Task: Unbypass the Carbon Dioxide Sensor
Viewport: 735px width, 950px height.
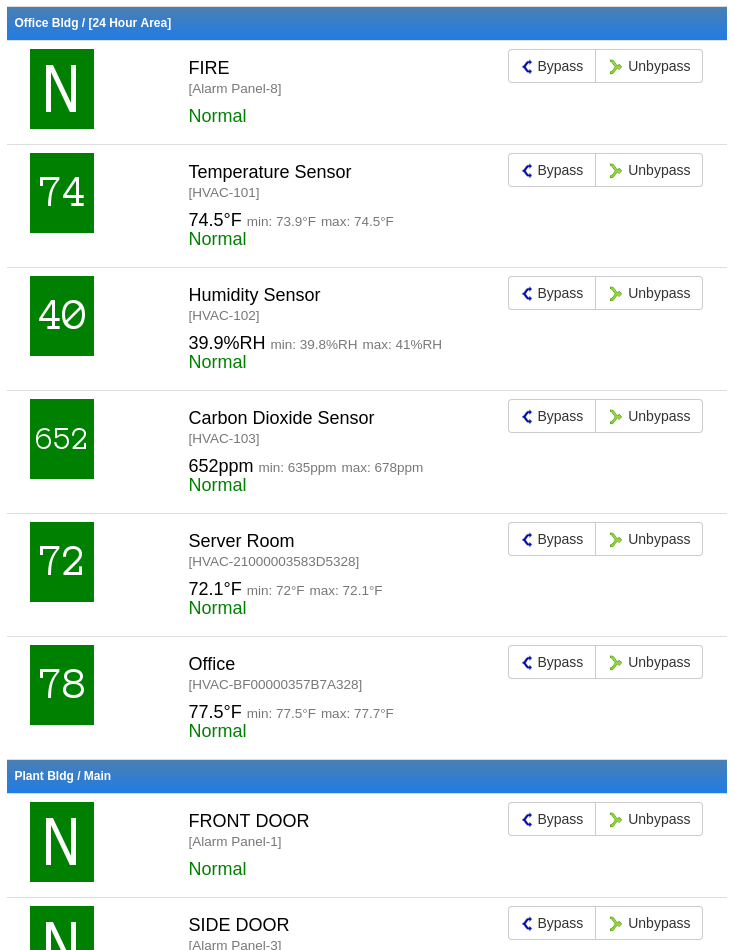Action: coord(649,416)
